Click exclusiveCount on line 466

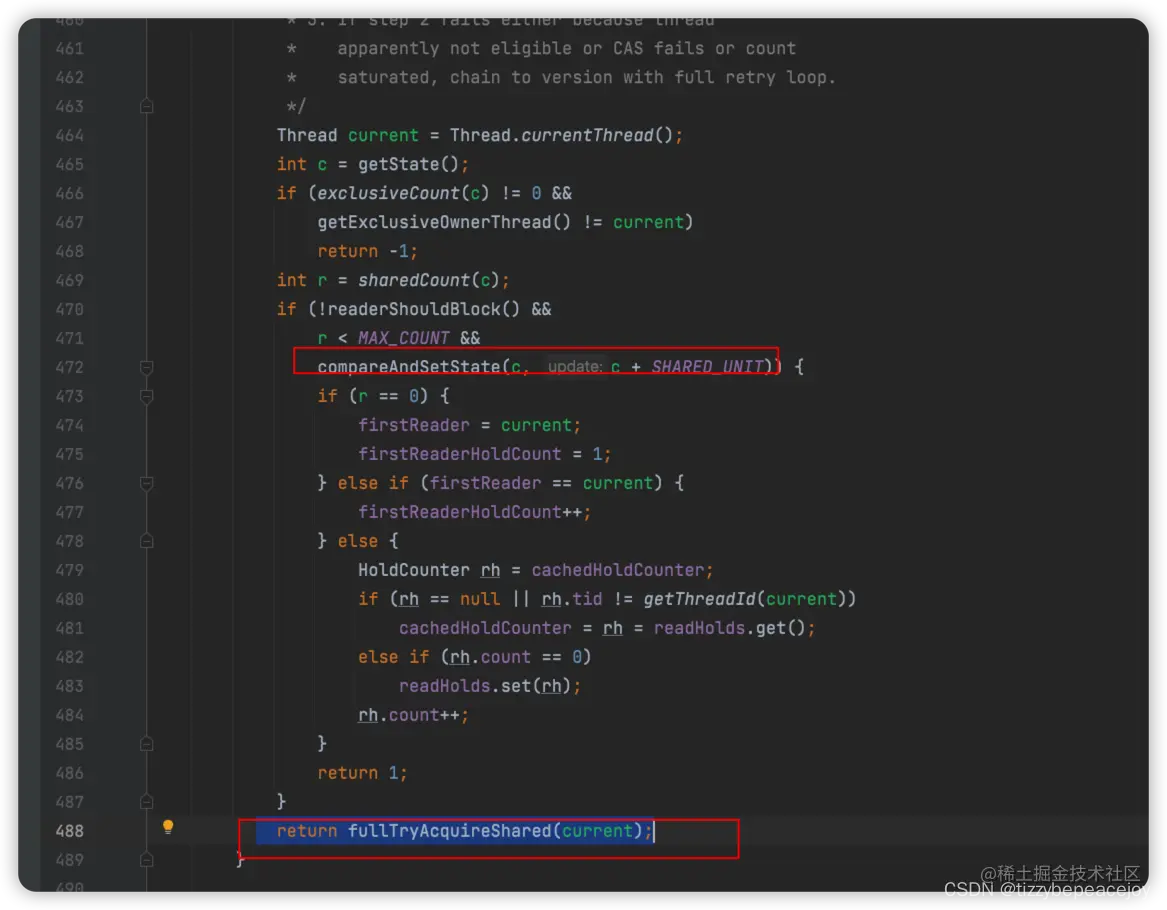tap(389, 193)
